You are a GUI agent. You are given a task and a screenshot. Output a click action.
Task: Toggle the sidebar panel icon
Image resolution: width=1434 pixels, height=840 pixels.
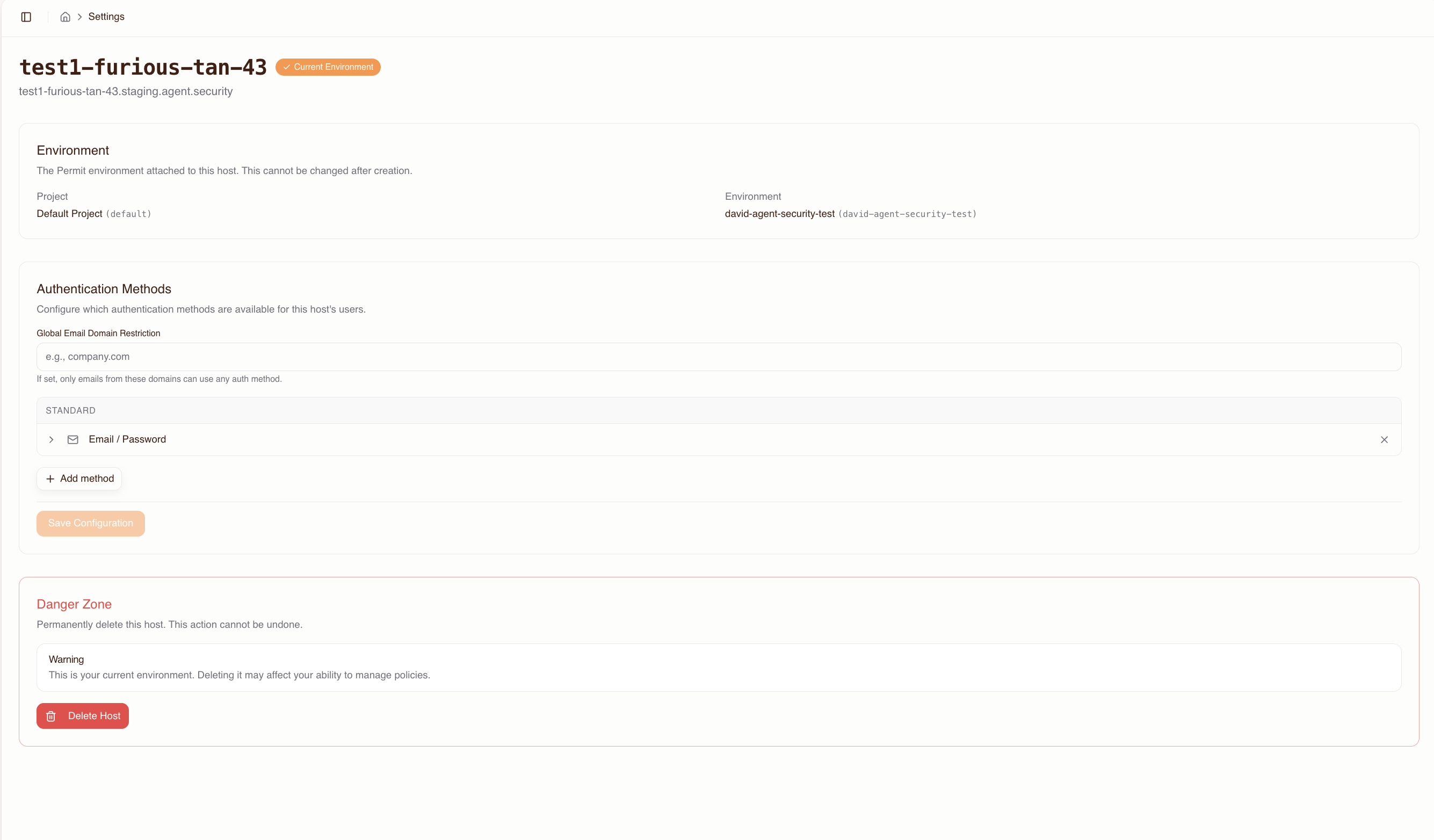[26, 17]
